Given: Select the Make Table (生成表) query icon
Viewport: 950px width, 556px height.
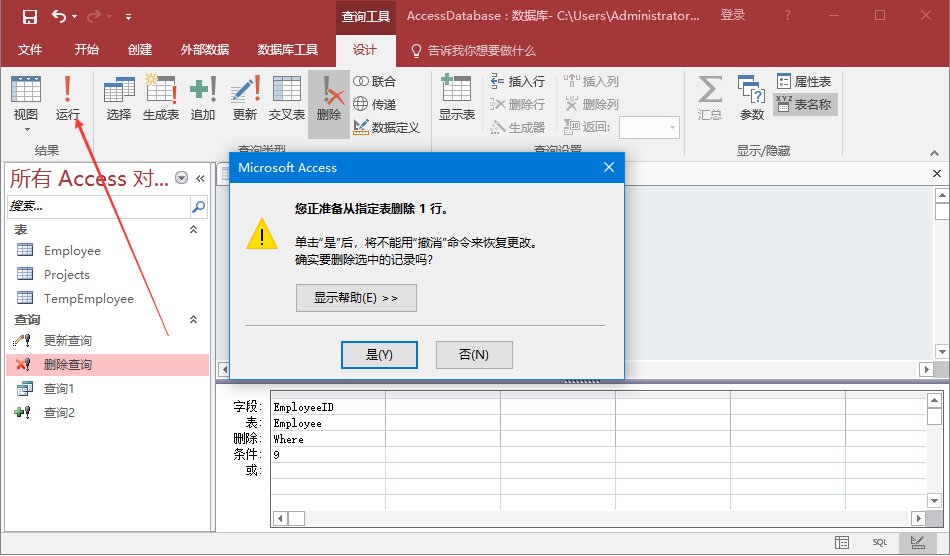Looking at the screenshot, I should [x=160, y=98].
